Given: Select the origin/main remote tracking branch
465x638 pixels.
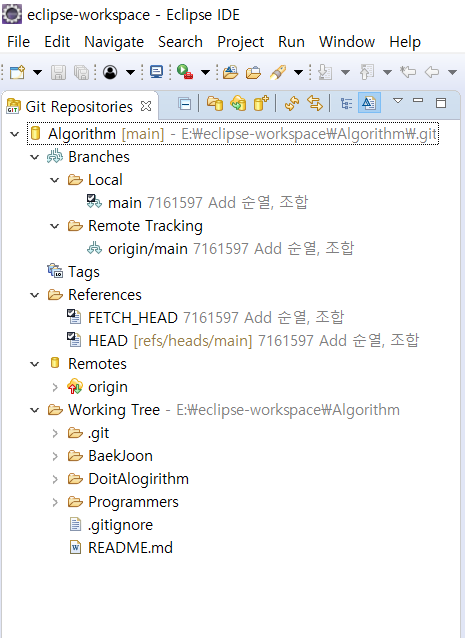Looking at the screenshot, I should [220, 249].
